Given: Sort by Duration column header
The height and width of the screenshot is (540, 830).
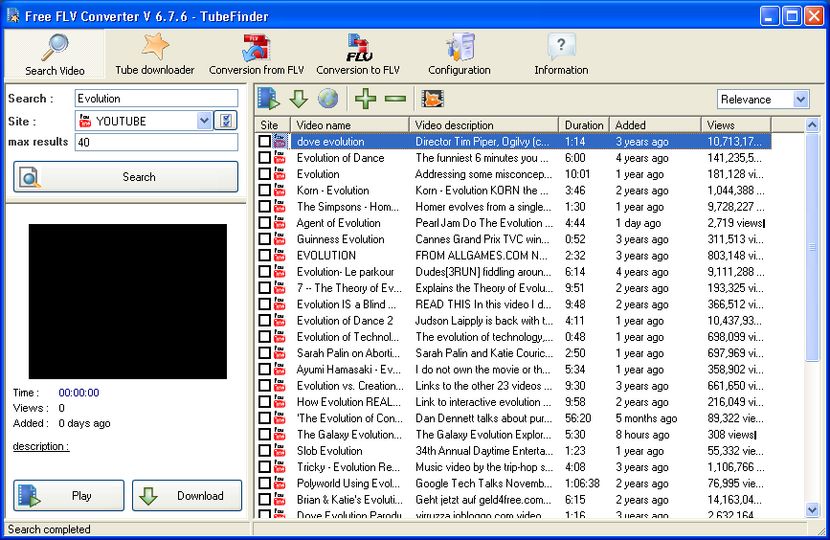Looking at the screenshot, I should click(584, 125).
